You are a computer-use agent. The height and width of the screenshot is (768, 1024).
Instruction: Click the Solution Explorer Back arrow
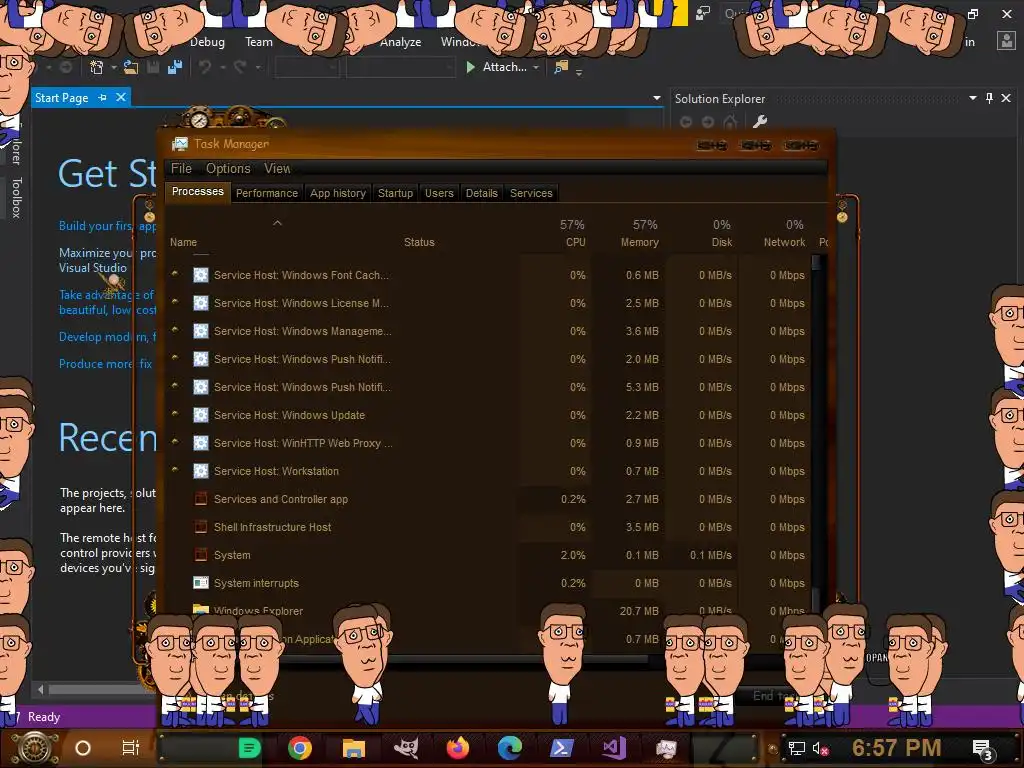[x=686, y=121]
